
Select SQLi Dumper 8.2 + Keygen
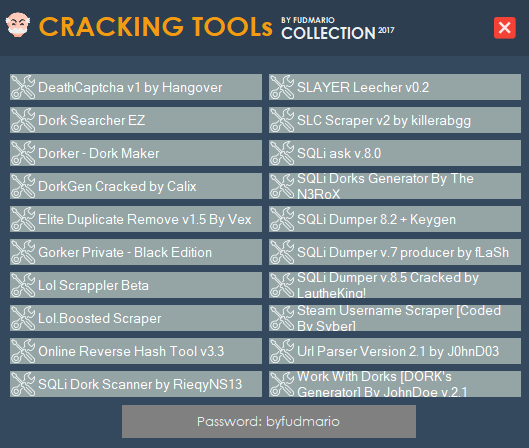395,219
